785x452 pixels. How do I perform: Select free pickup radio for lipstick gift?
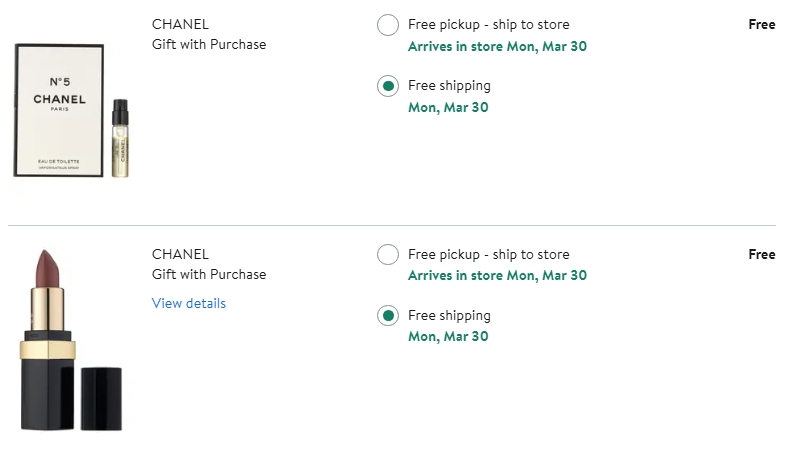[x=388, y=255]
